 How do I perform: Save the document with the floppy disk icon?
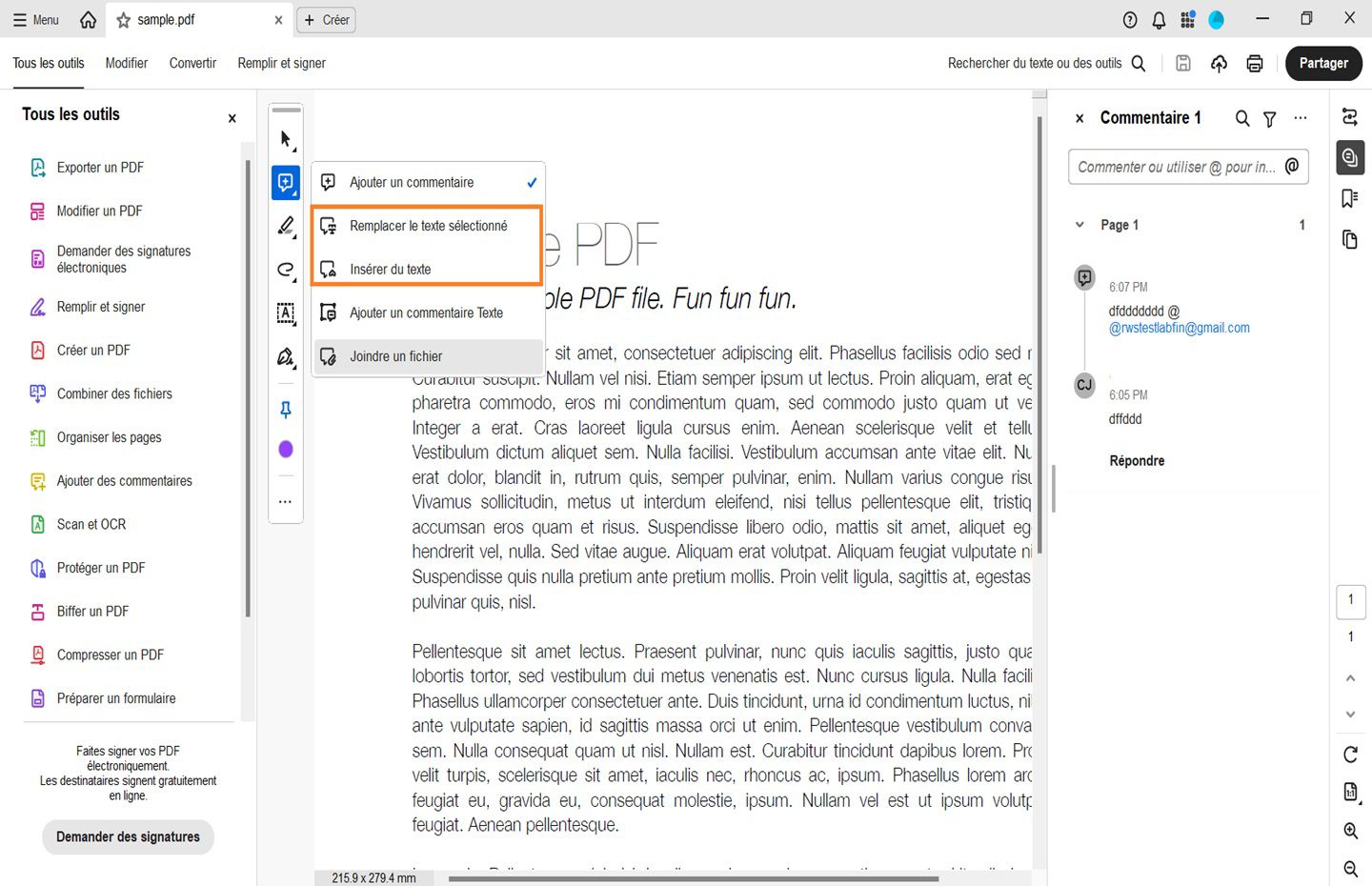pyautogui.click(x=1183, y=63)
